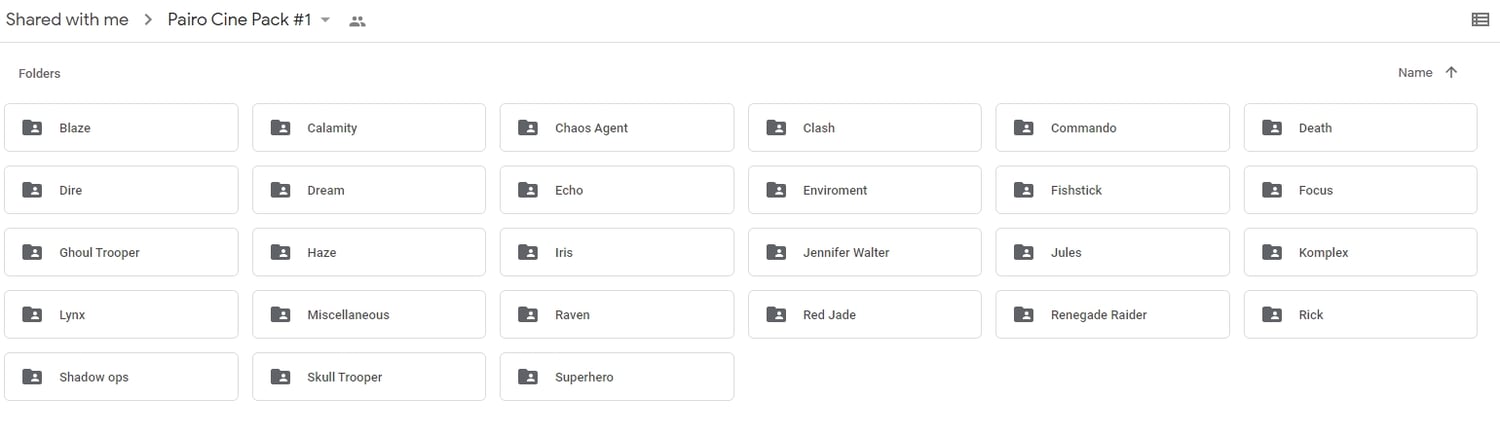This screenshot has width=1500, height=435.
Task: Expand the Pairo Cine Pack #1 dropdown arrow
Action: tap(325, 20)
